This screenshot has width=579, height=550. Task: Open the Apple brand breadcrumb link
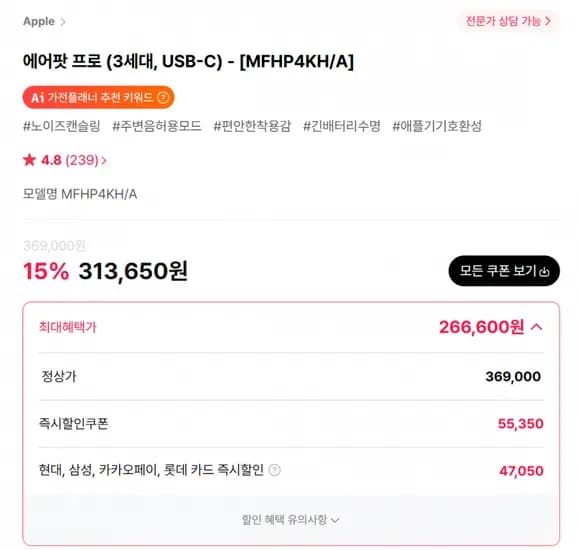[39, 21]
